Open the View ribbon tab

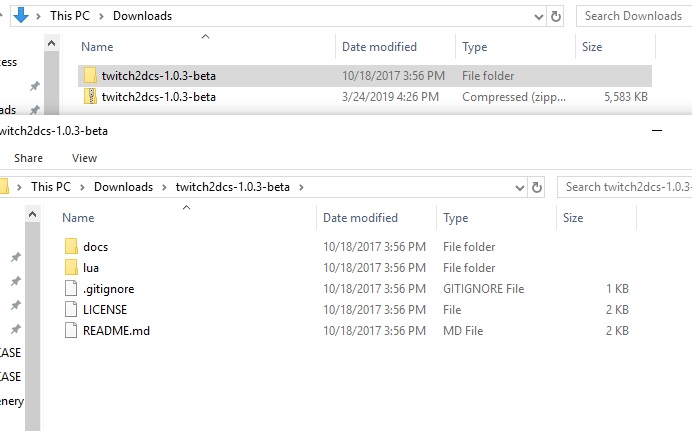click(x=84, y=158)
